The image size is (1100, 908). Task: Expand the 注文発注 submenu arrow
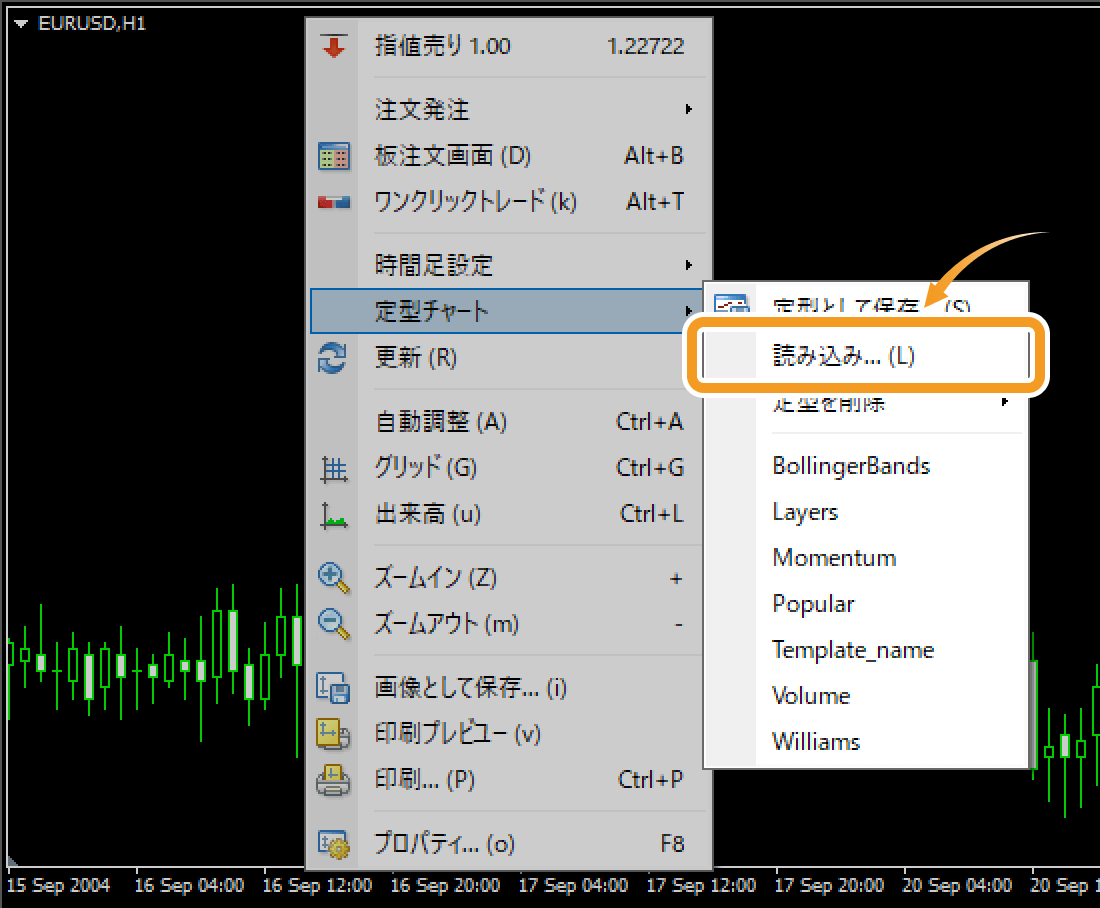689,109
